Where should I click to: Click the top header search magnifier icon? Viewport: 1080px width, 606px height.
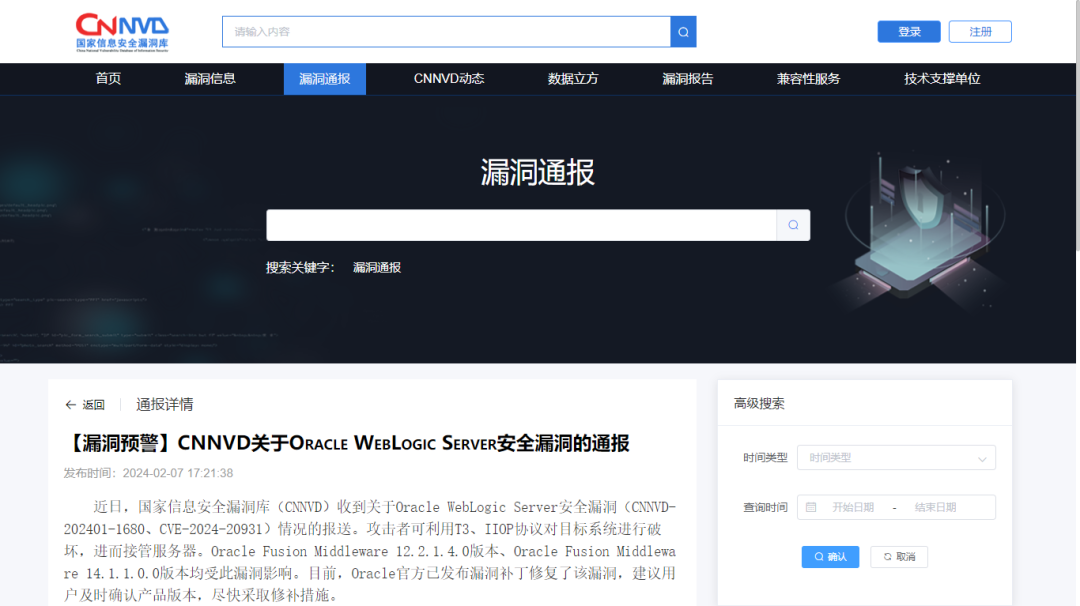(683, 32)
